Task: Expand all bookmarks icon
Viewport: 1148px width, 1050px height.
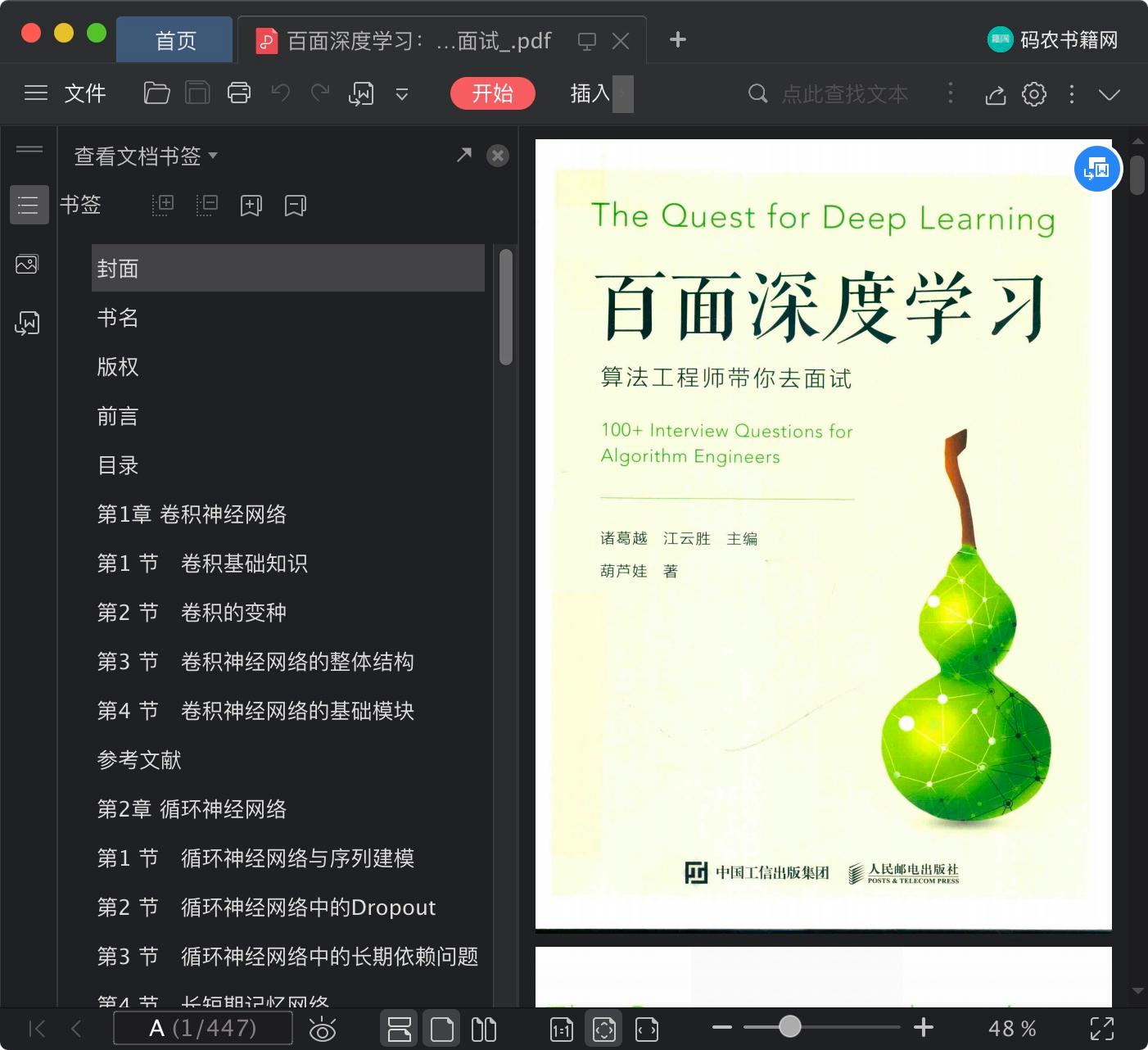Action: pos(163,205)
